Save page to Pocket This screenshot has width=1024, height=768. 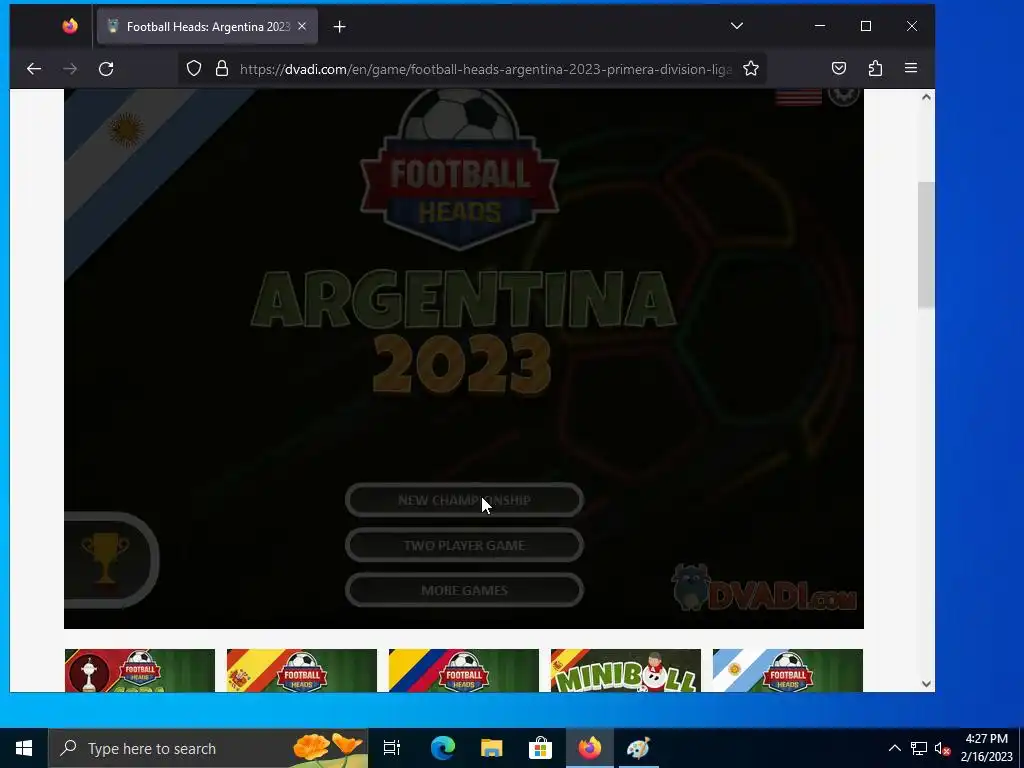[x=839, y=69]
